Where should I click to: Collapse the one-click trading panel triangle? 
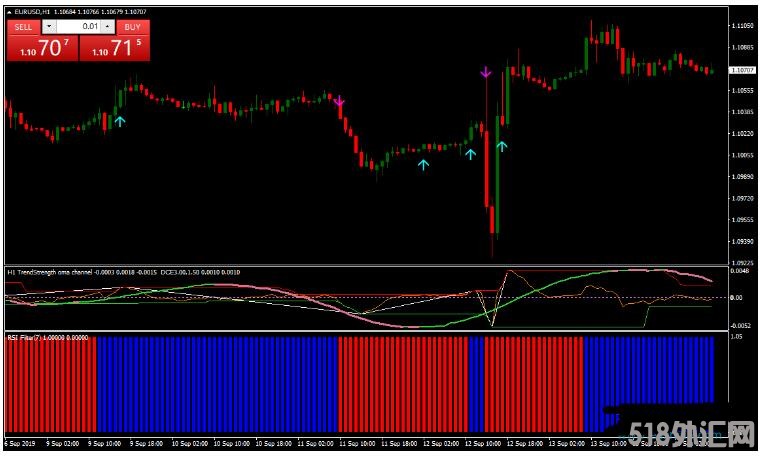coord(9,12)
